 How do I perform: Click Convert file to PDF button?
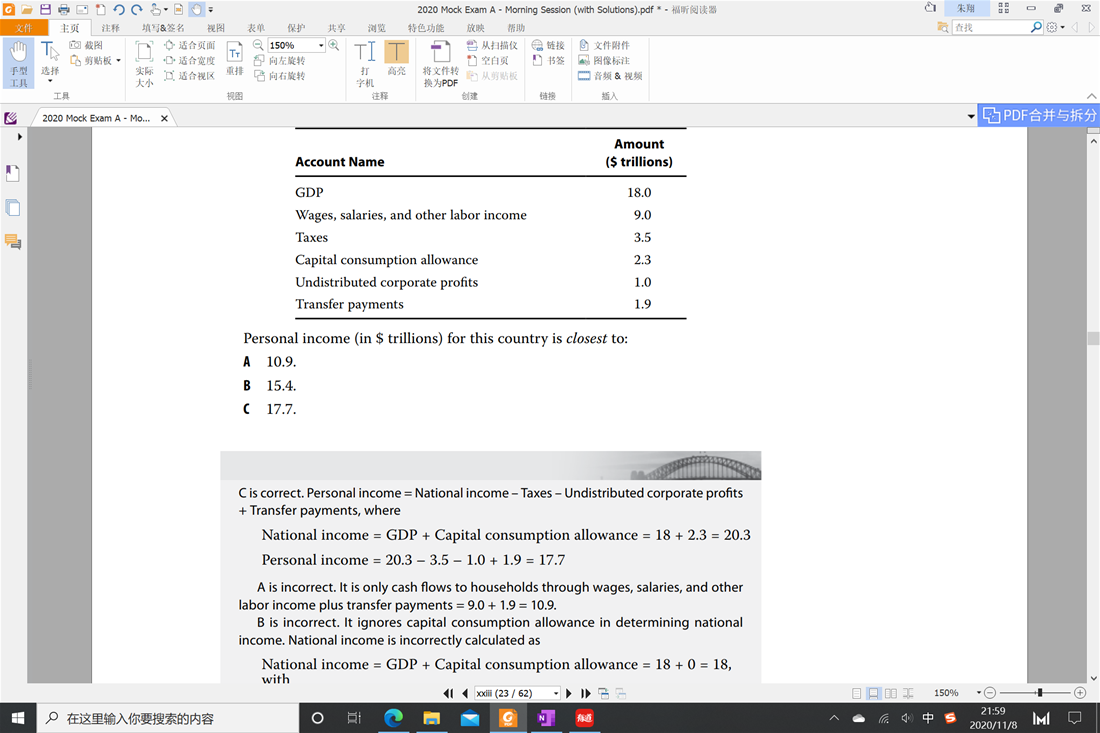point(440,64)
